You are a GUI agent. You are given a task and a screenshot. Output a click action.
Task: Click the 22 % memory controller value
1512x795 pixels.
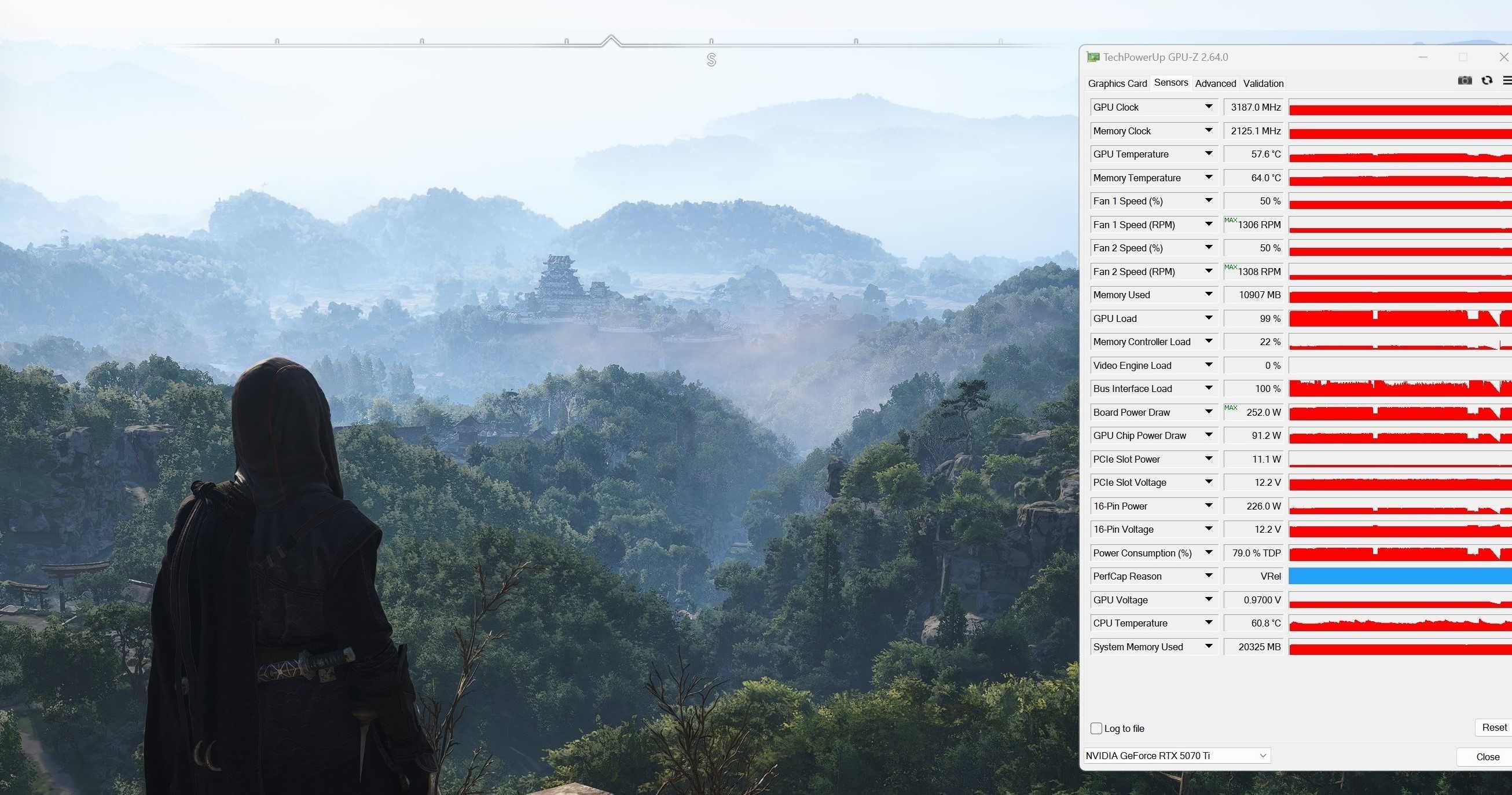1254,341
